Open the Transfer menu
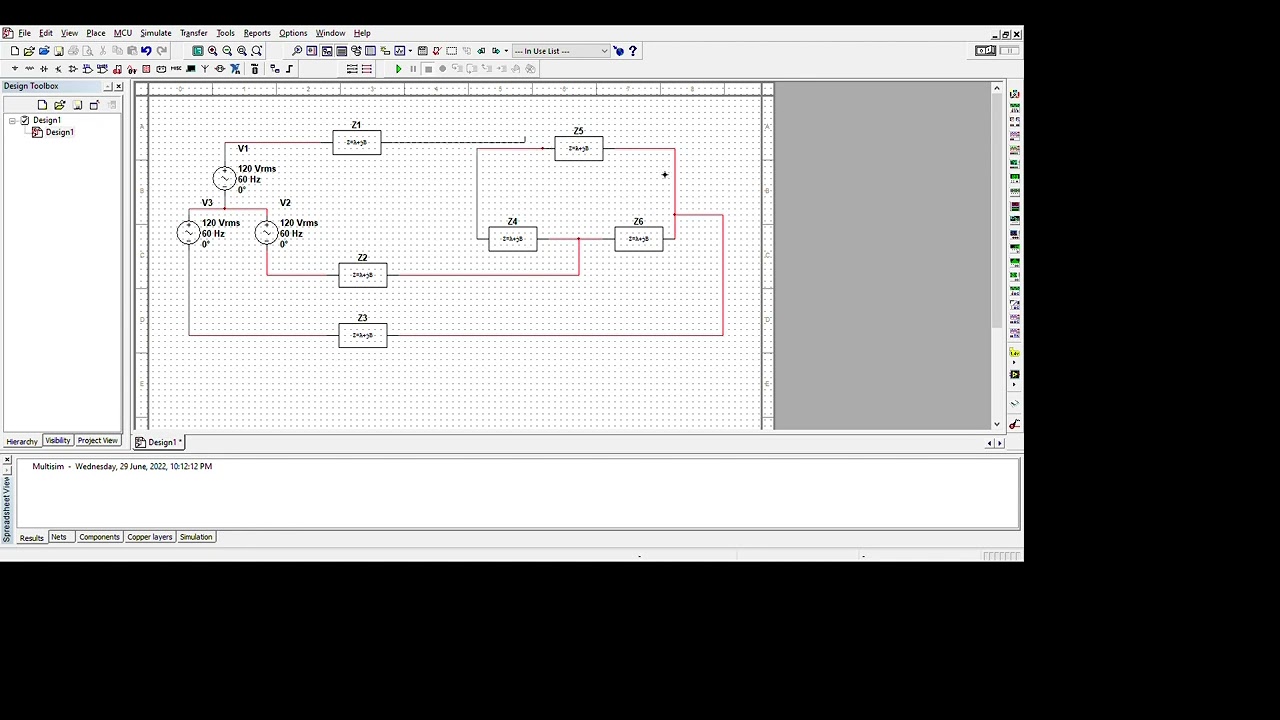Viewport: 1280px width, 720px height. 193,33
